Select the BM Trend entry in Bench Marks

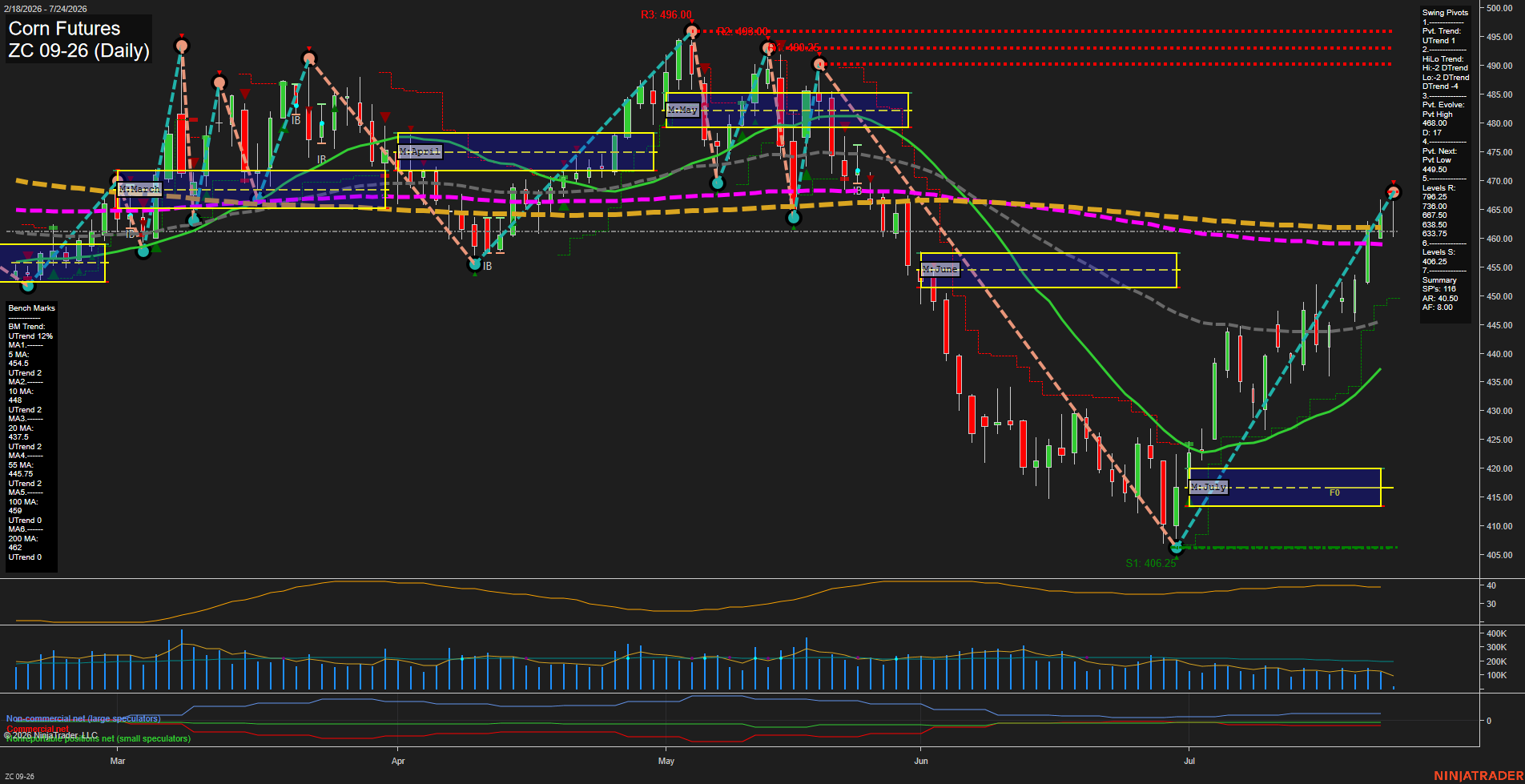pyautogui.click(x=27, y=327)
